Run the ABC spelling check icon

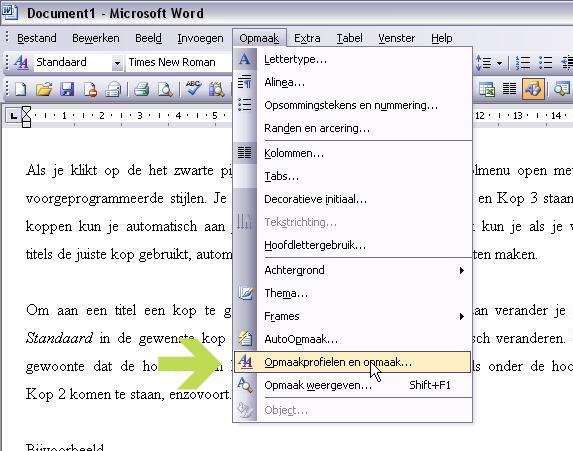(193, 88)
